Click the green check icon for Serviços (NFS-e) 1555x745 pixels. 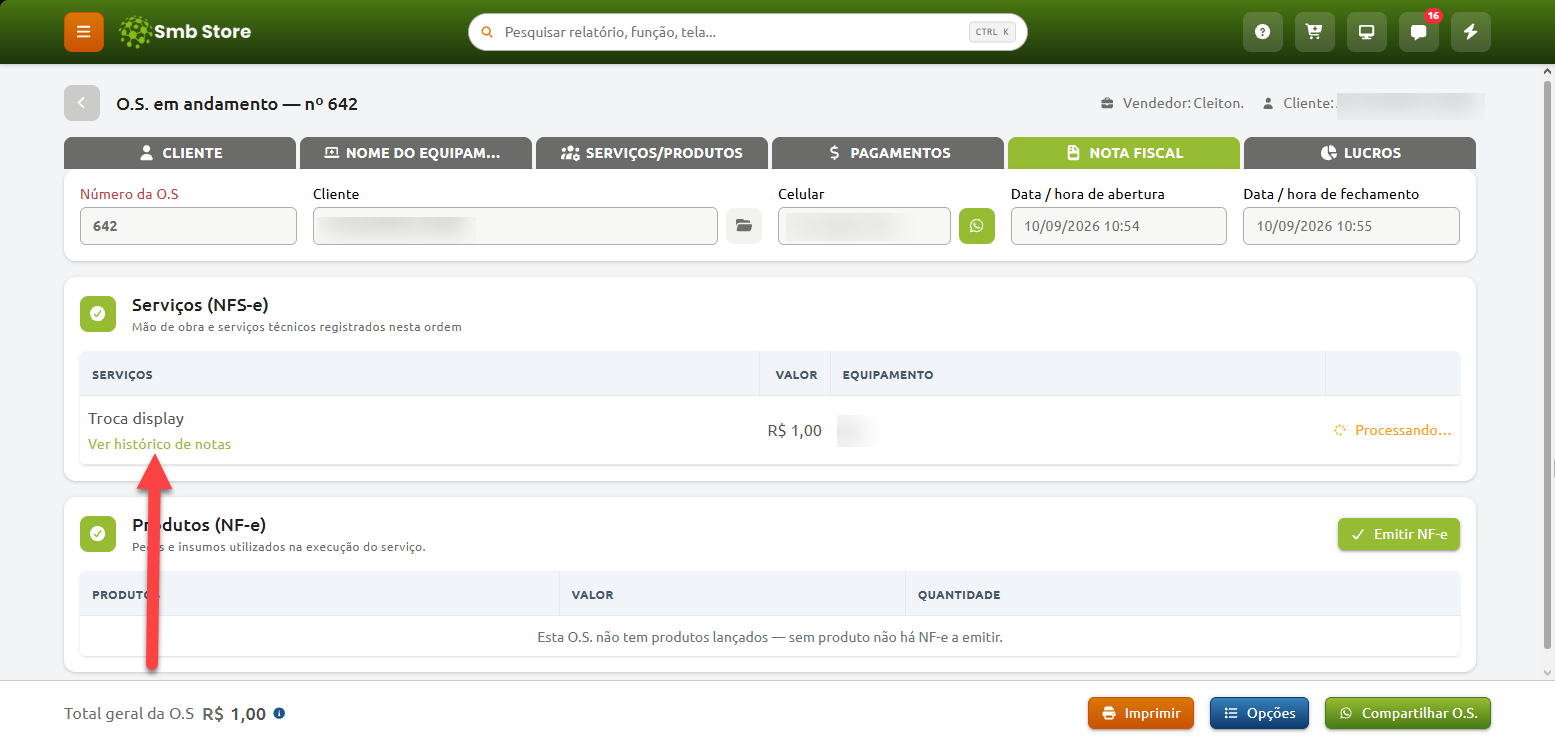[97, 314]
